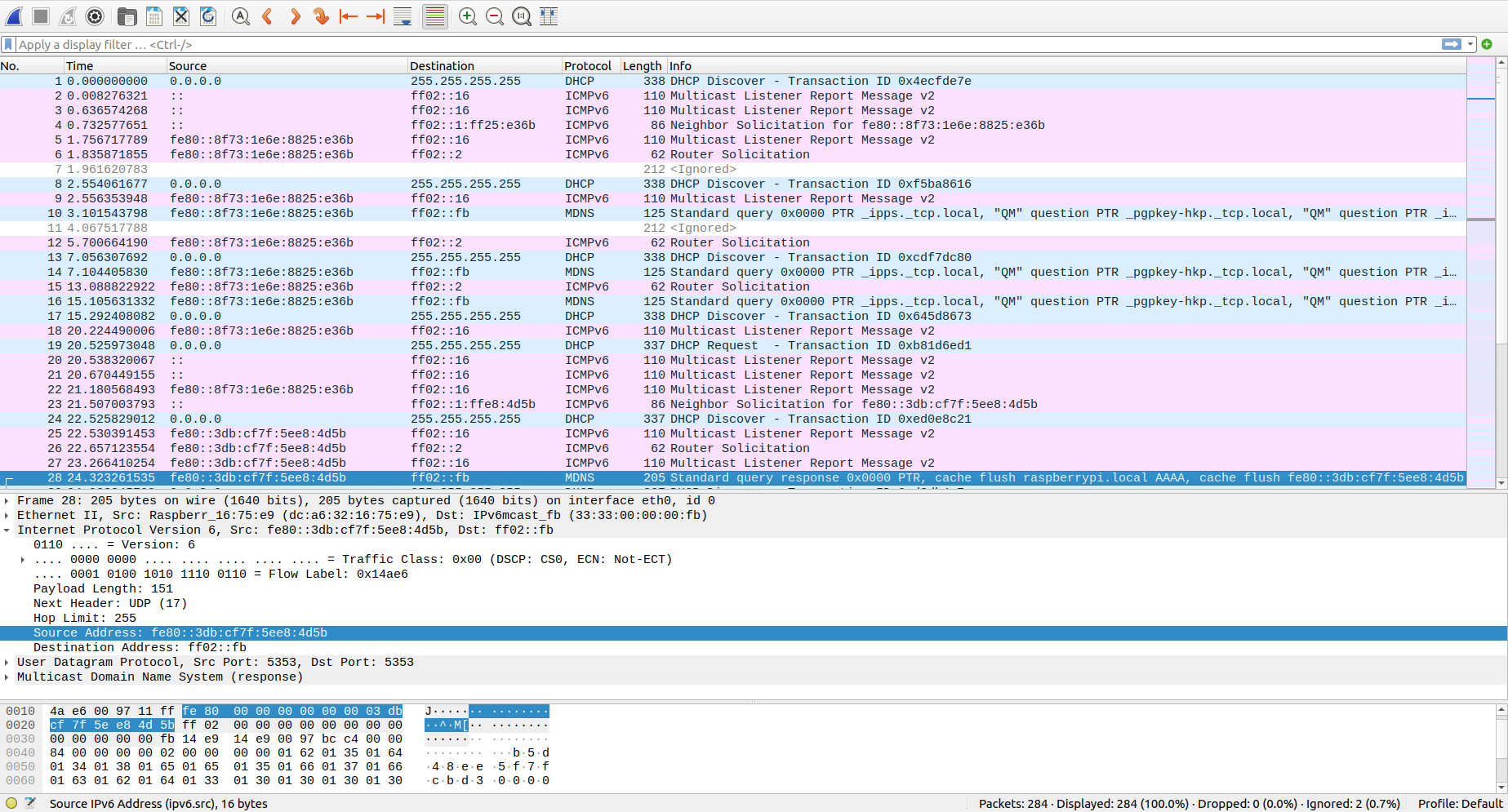Open Go to specified packet
Screen dimensions: 1508x812
[x=321, y=16]
